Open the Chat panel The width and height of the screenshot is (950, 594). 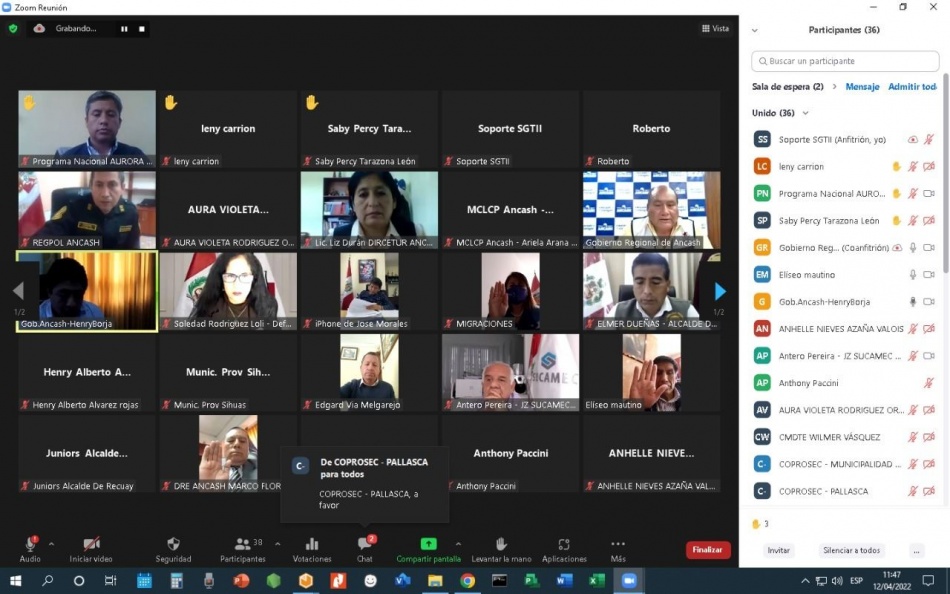click(x=365, y=544)
